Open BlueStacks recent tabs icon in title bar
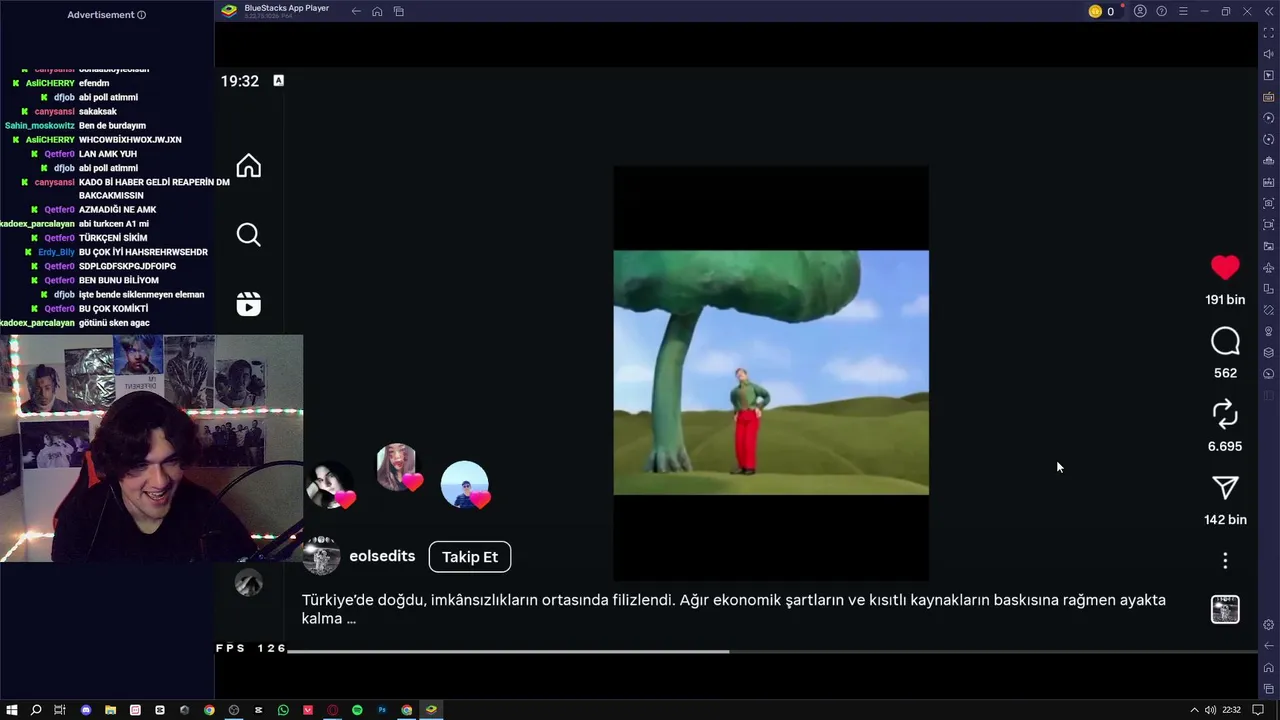 pyautogui.click(x=398, y=11)
